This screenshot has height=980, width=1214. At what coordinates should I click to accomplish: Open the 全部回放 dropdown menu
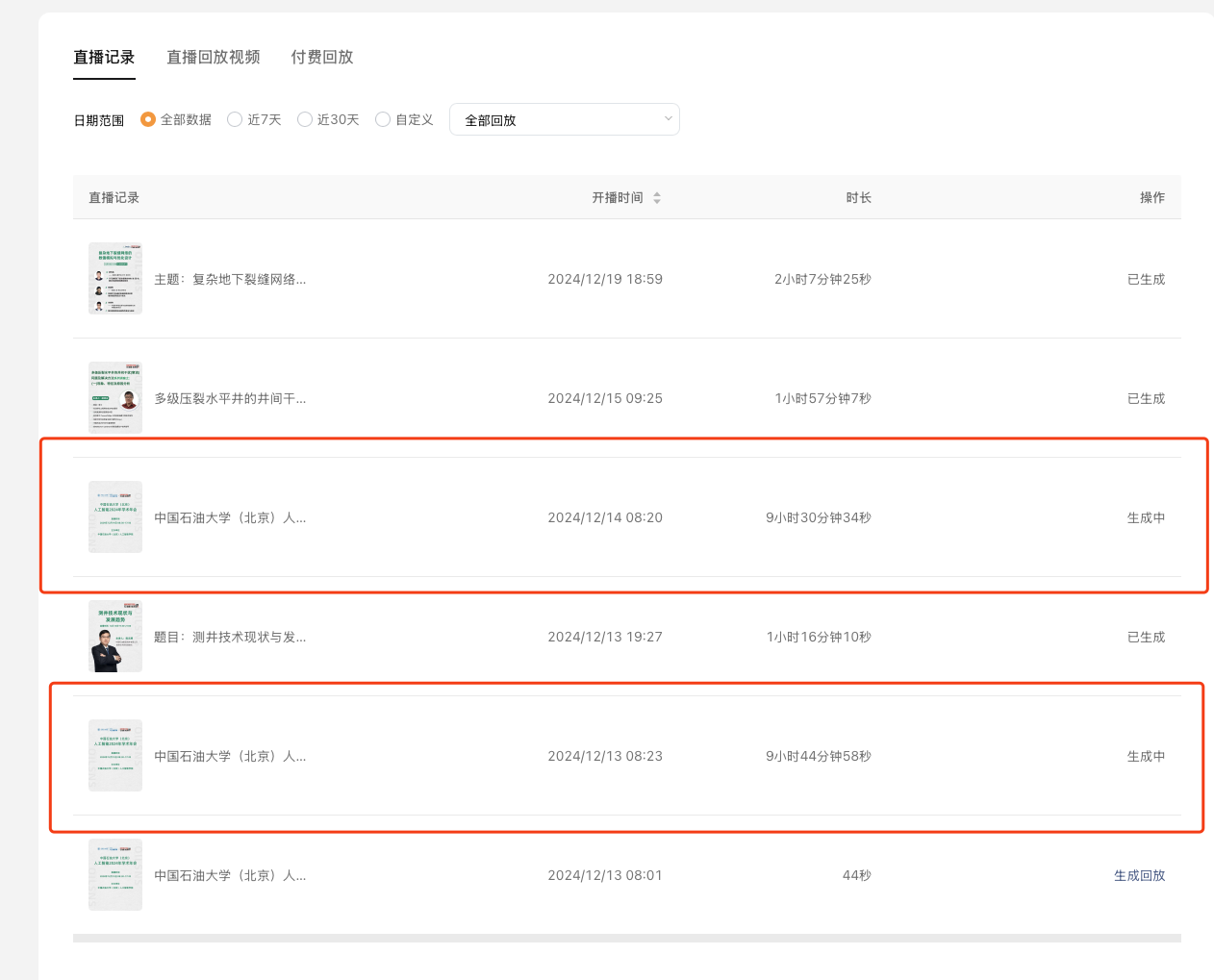[x=565, y=118]
